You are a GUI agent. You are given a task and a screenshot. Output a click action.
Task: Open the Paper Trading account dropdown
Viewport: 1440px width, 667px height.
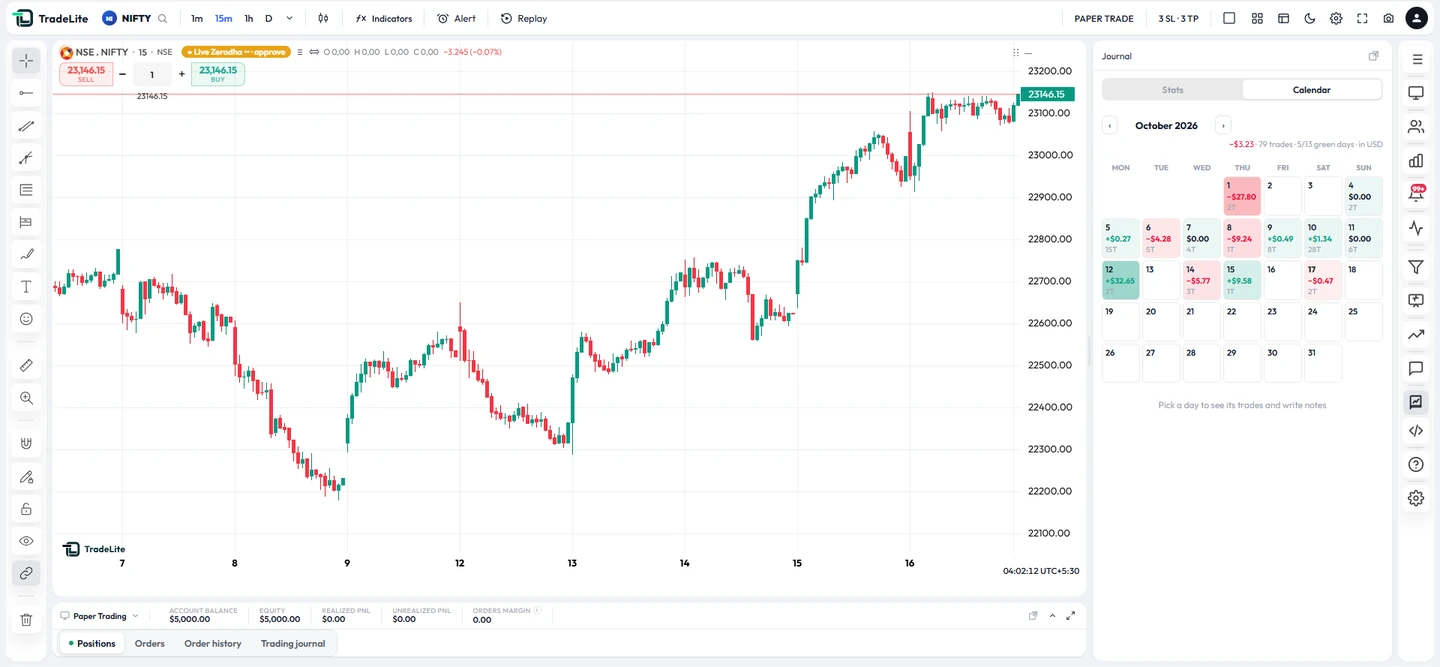tap(99, 616)
